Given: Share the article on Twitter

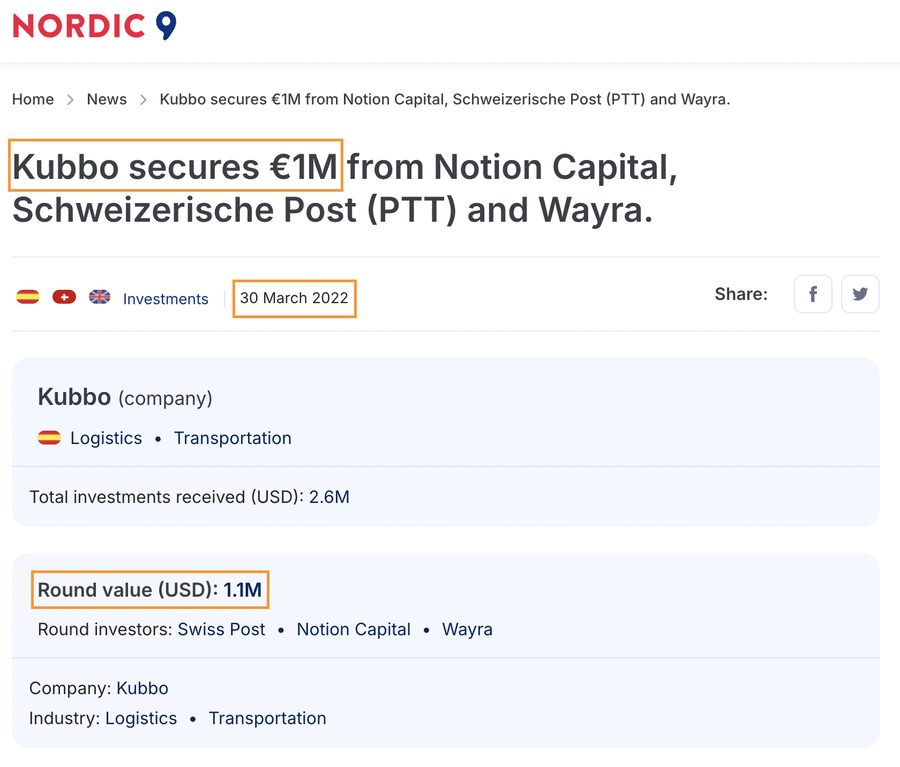Looking at the screenshot, I should click(x=860, y=294).
